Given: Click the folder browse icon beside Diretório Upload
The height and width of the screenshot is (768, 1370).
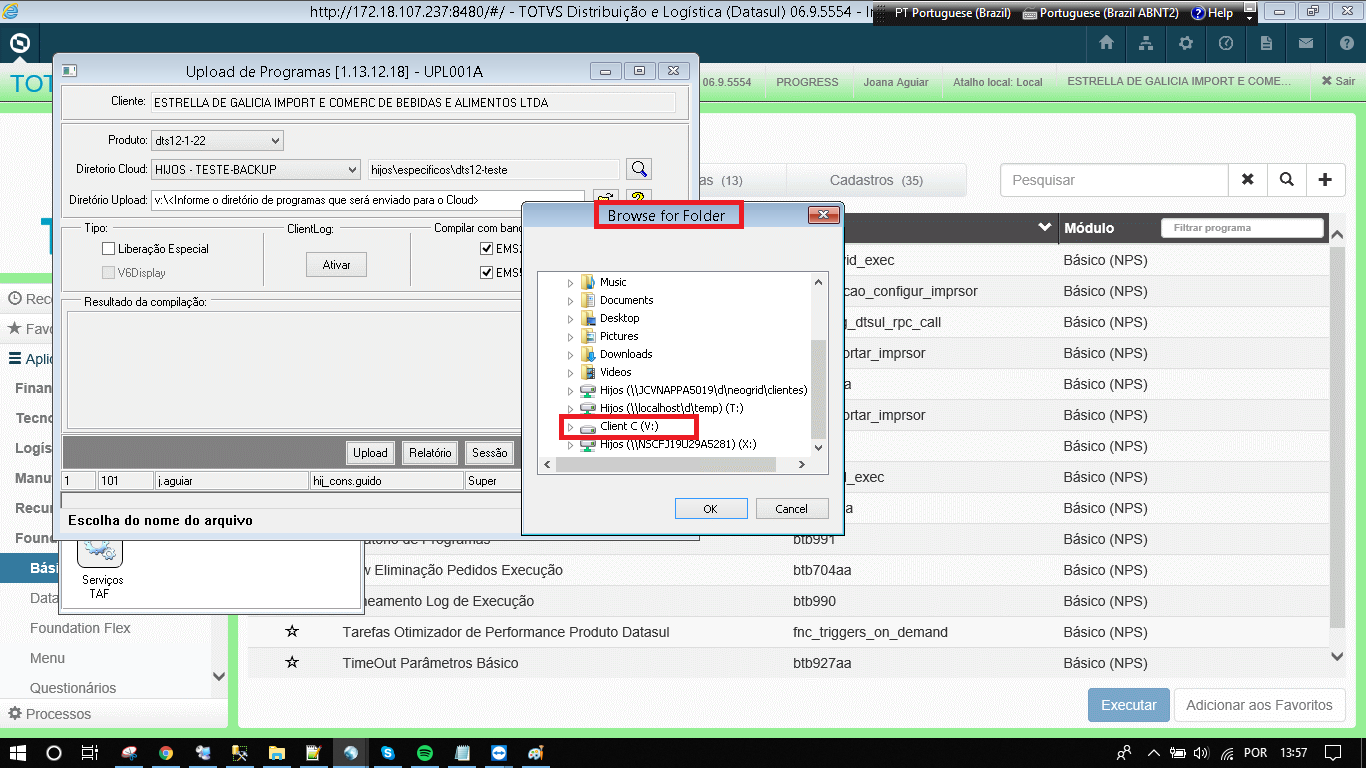Looking at the screenshot, I should pos(606,199).
